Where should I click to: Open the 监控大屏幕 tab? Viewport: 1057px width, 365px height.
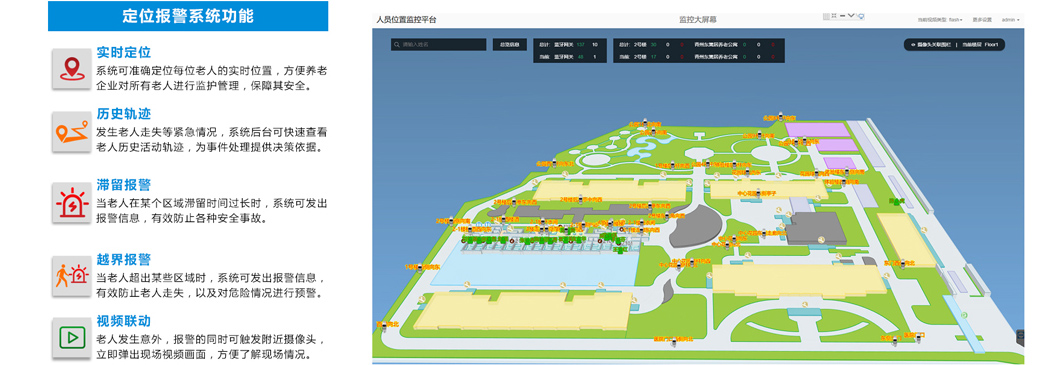[x=698, y=20]
